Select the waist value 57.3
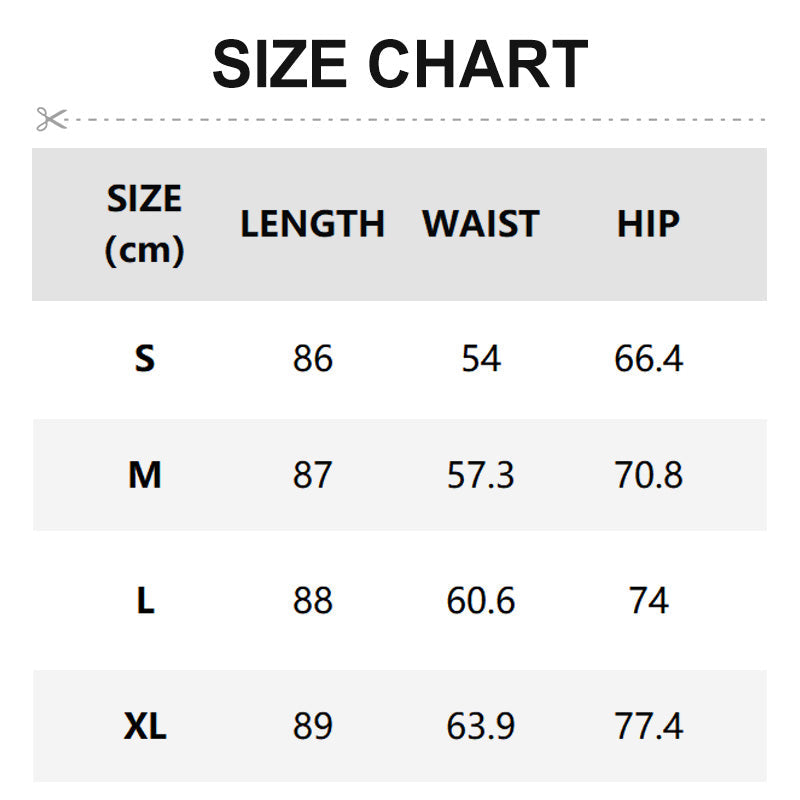 coord(480,475)
